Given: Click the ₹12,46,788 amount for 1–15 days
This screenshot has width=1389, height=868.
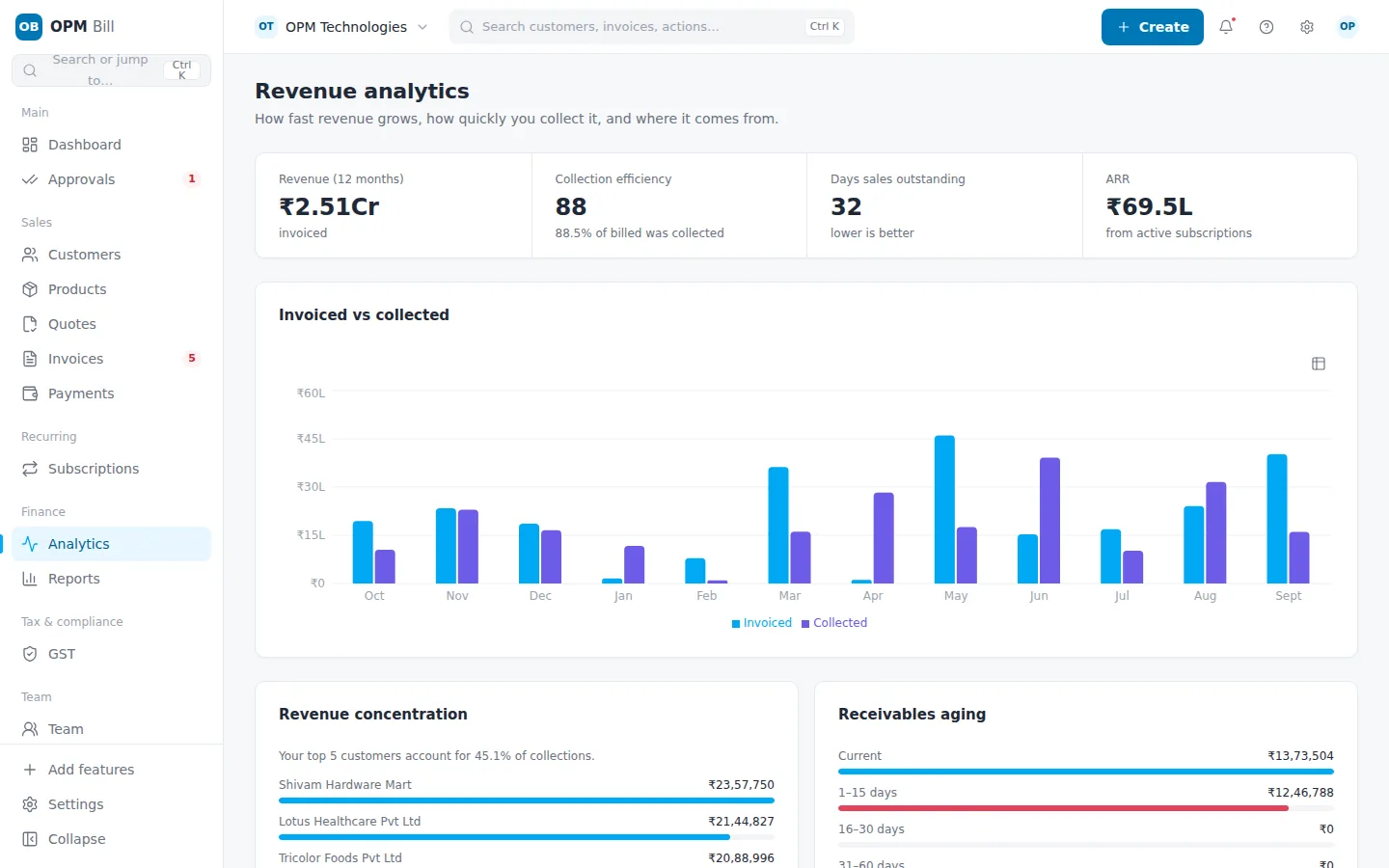Looking at the screenshot, I should click(x=1300, y=793).
